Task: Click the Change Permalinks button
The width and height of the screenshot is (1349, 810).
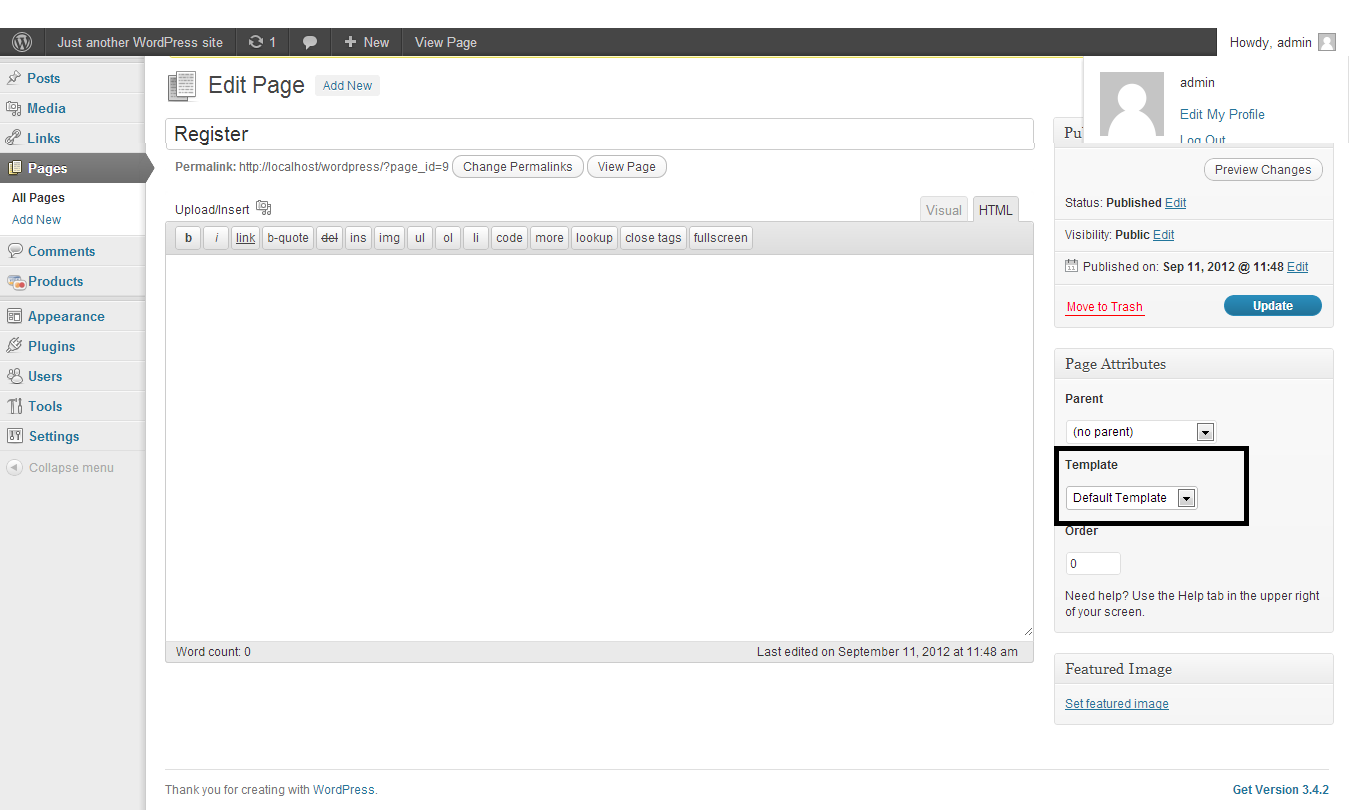Action: (x=518, y=167)
